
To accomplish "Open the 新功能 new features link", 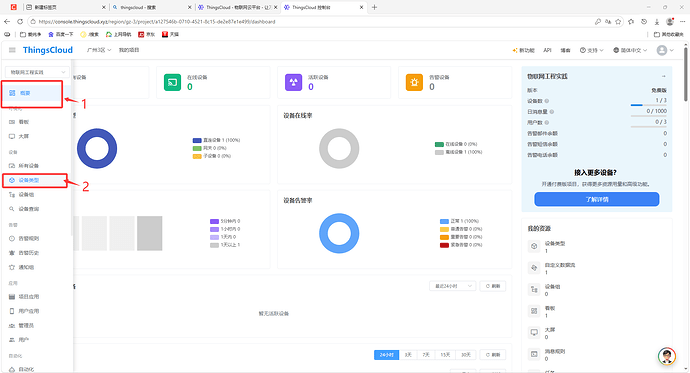I will pyautogui.click(x=523, y=51).
